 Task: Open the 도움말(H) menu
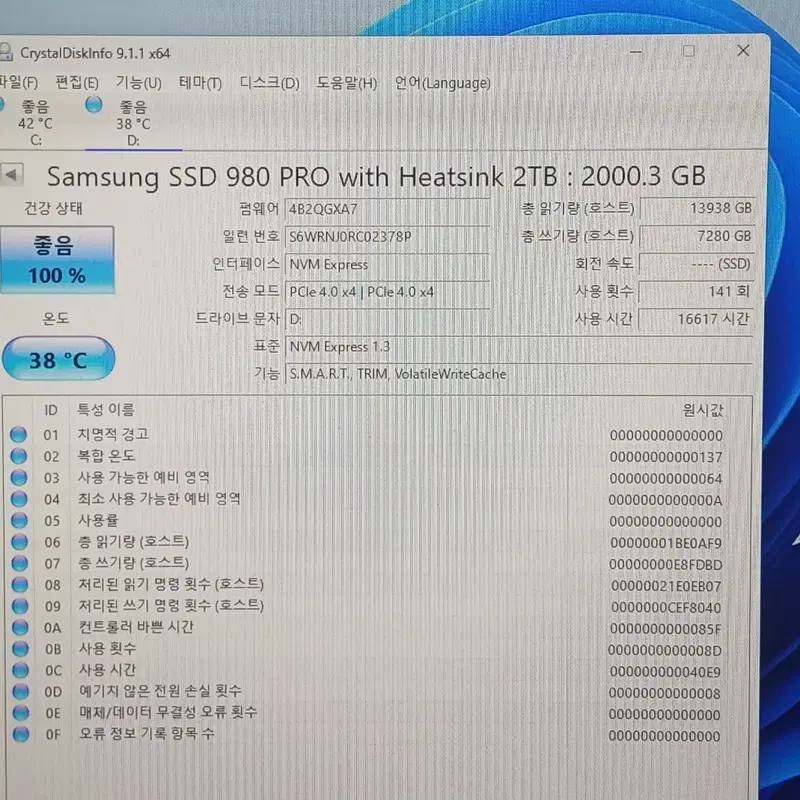coord(346,83)
